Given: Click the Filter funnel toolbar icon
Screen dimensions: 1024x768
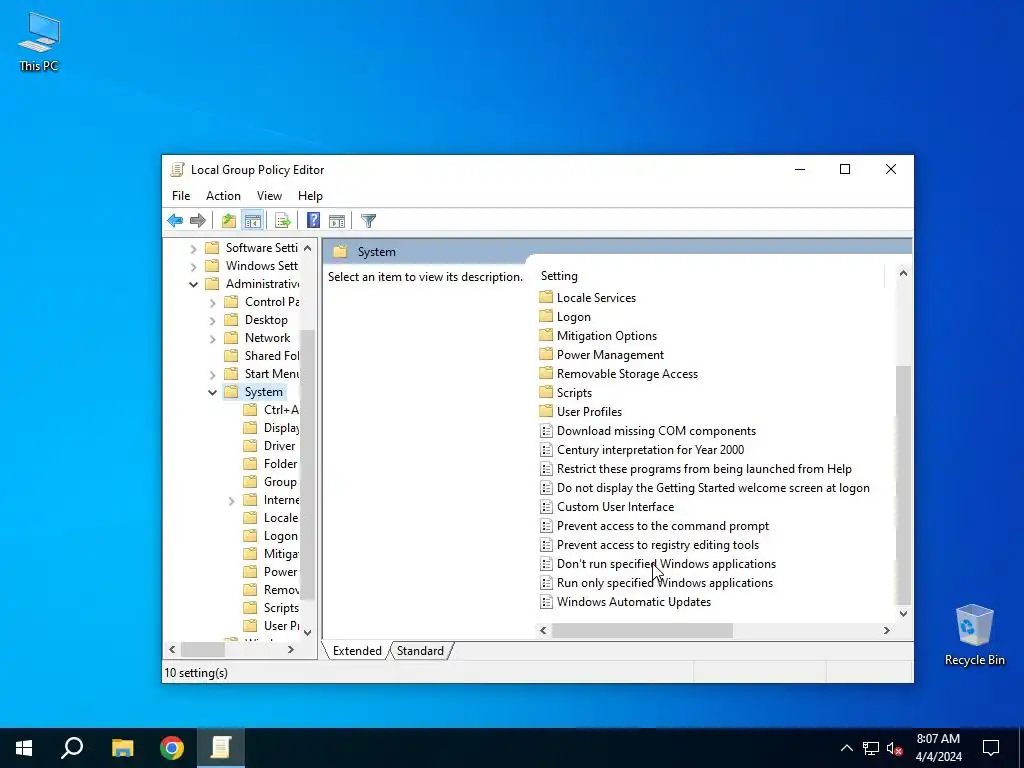Looking at the screenshot, I should pyautogui.click(x=368, y=221).
